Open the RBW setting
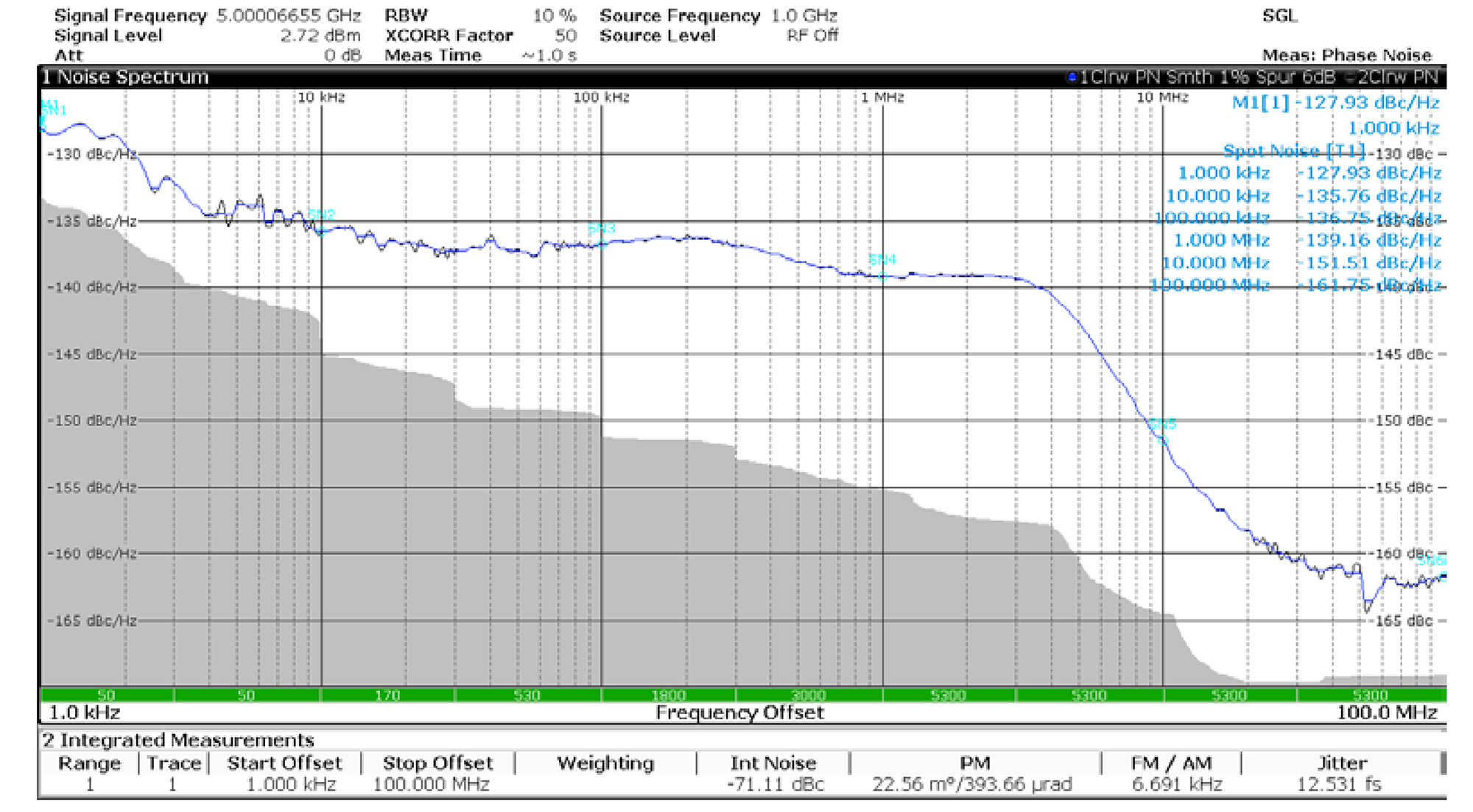Viewport: 1473px width, 812px height. click(480, 16)
